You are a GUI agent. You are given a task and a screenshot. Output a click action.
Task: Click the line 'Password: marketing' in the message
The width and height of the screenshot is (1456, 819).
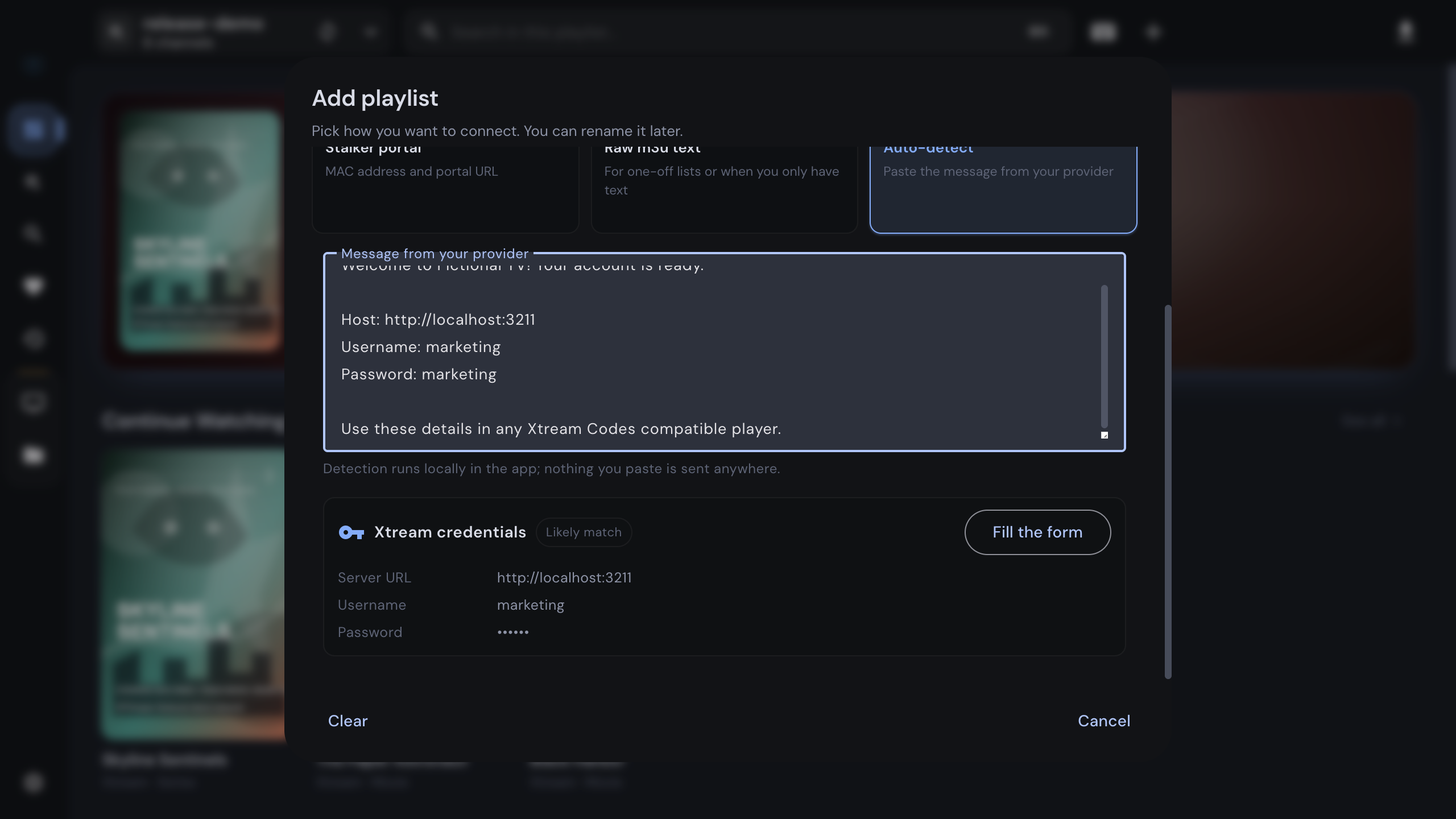point(419,374)
